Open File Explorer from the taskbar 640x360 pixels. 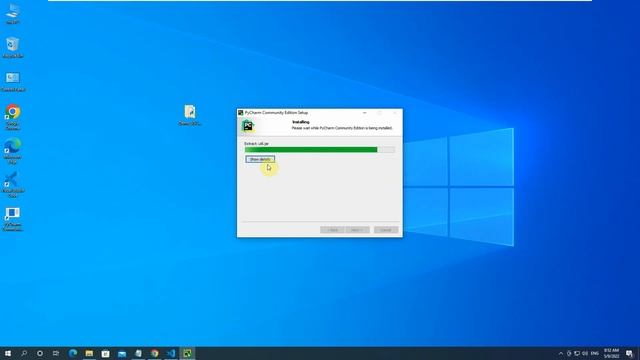[89, 353]
